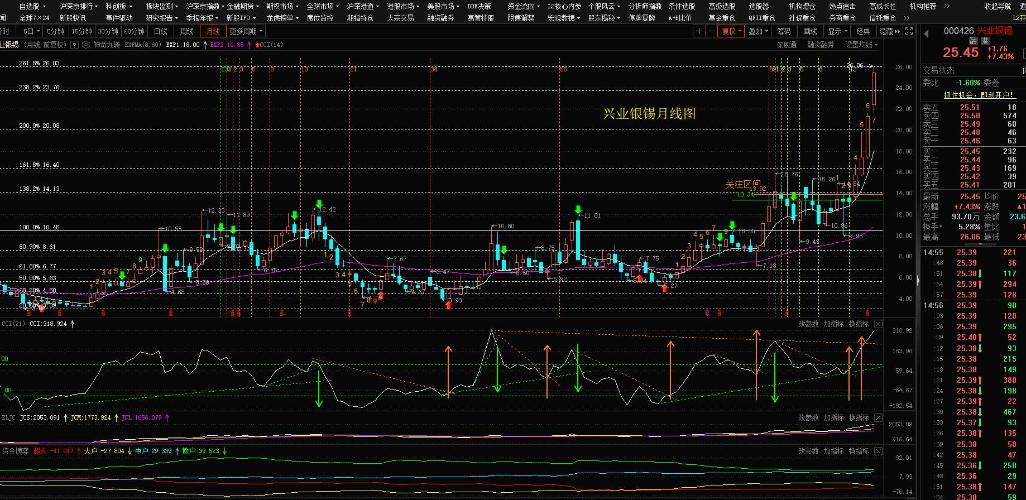Toggle 筹码 chip distribution view

pyautogui.click(x=784, y=31)
